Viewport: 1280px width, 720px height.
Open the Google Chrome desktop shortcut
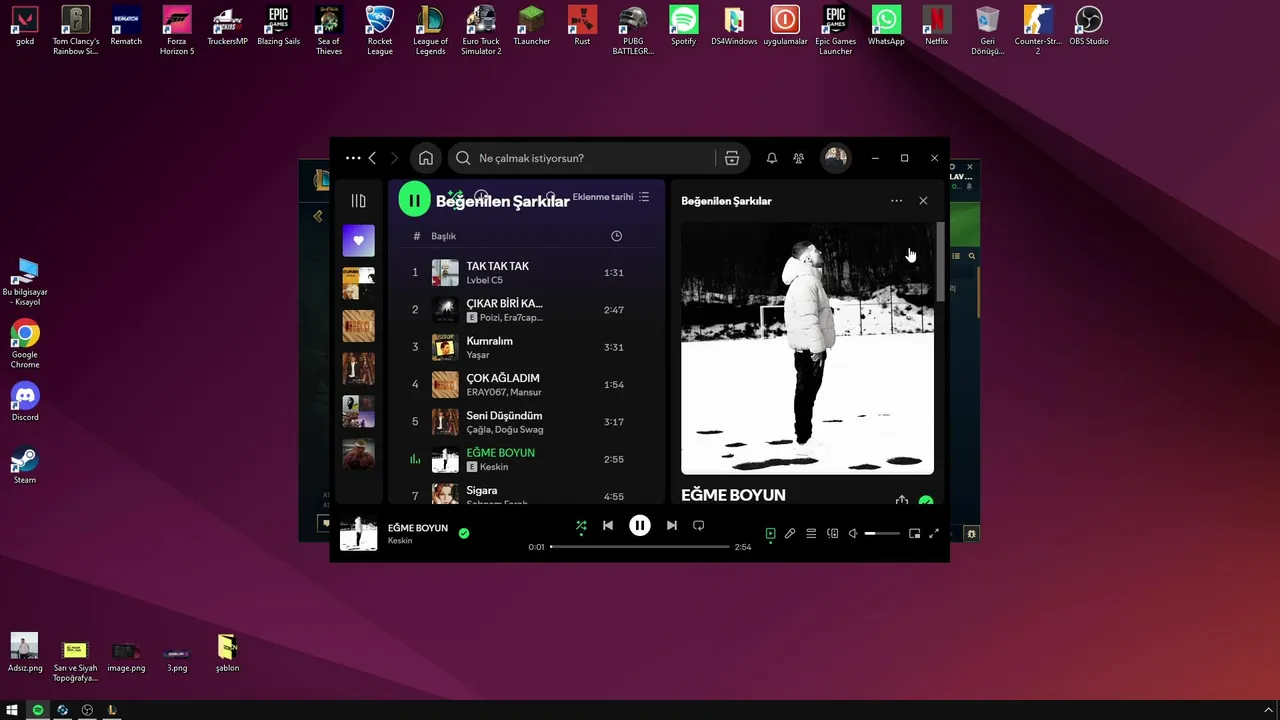(x=25, y=344)
